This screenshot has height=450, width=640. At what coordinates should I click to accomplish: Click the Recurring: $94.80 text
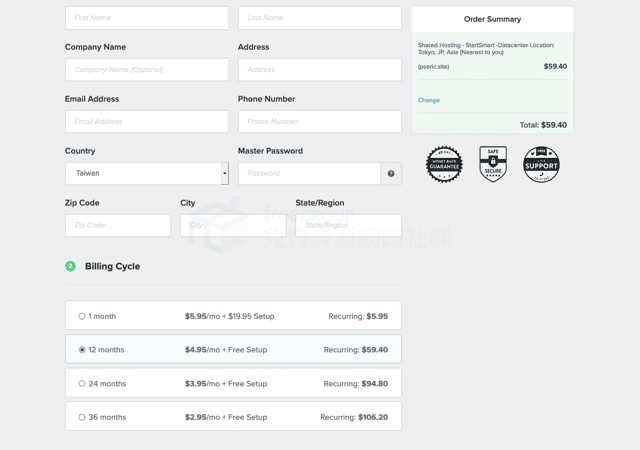coord(356,384)
